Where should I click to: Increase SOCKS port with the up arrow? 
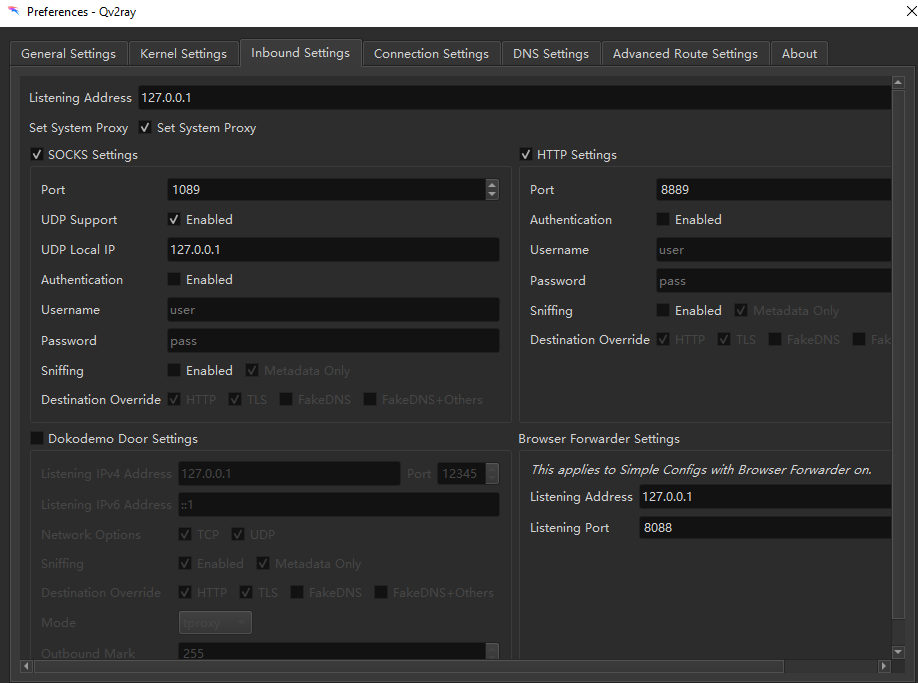492,184
